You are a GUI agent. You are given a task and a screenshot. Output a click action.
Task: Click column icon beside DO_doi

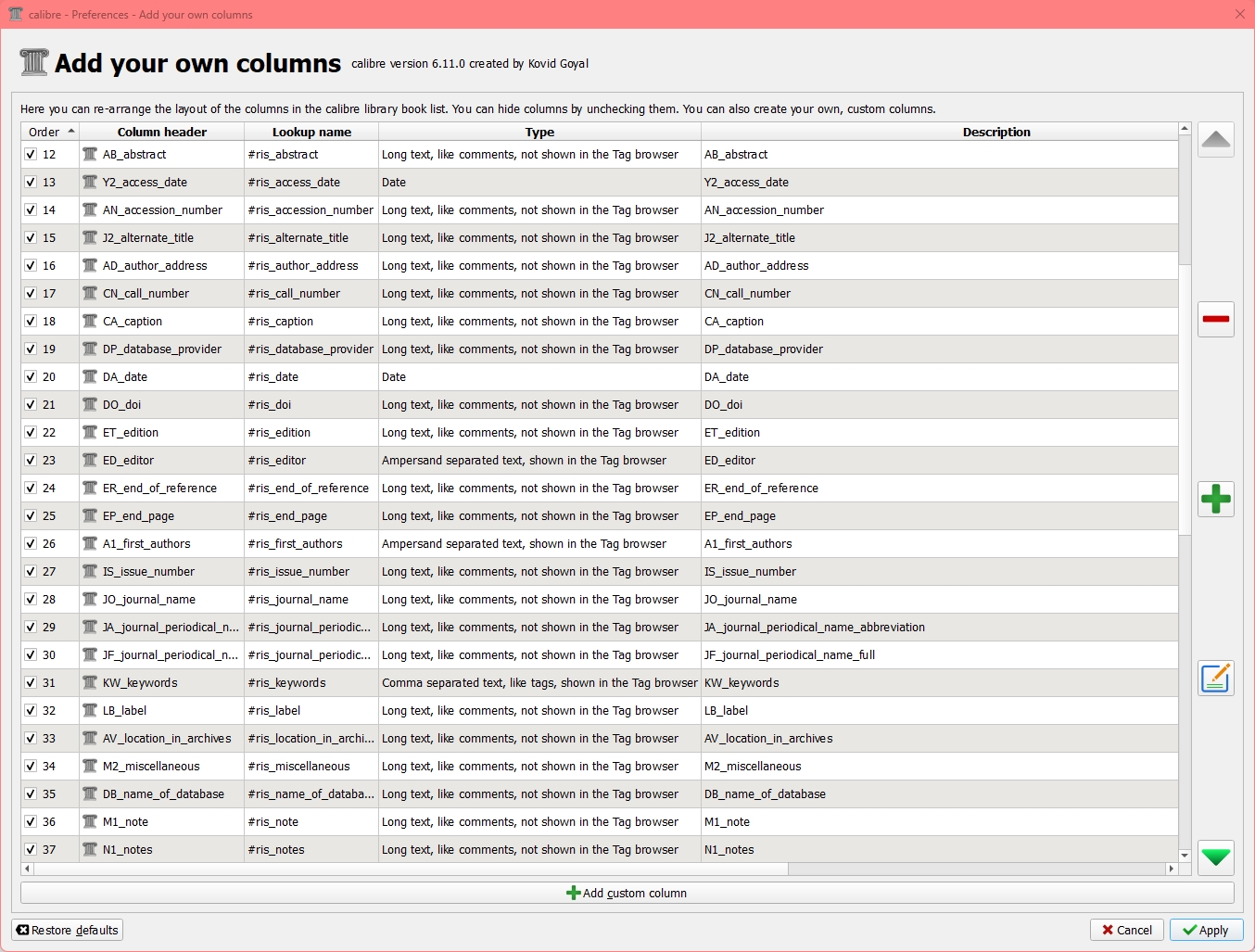tap(90, 405)
